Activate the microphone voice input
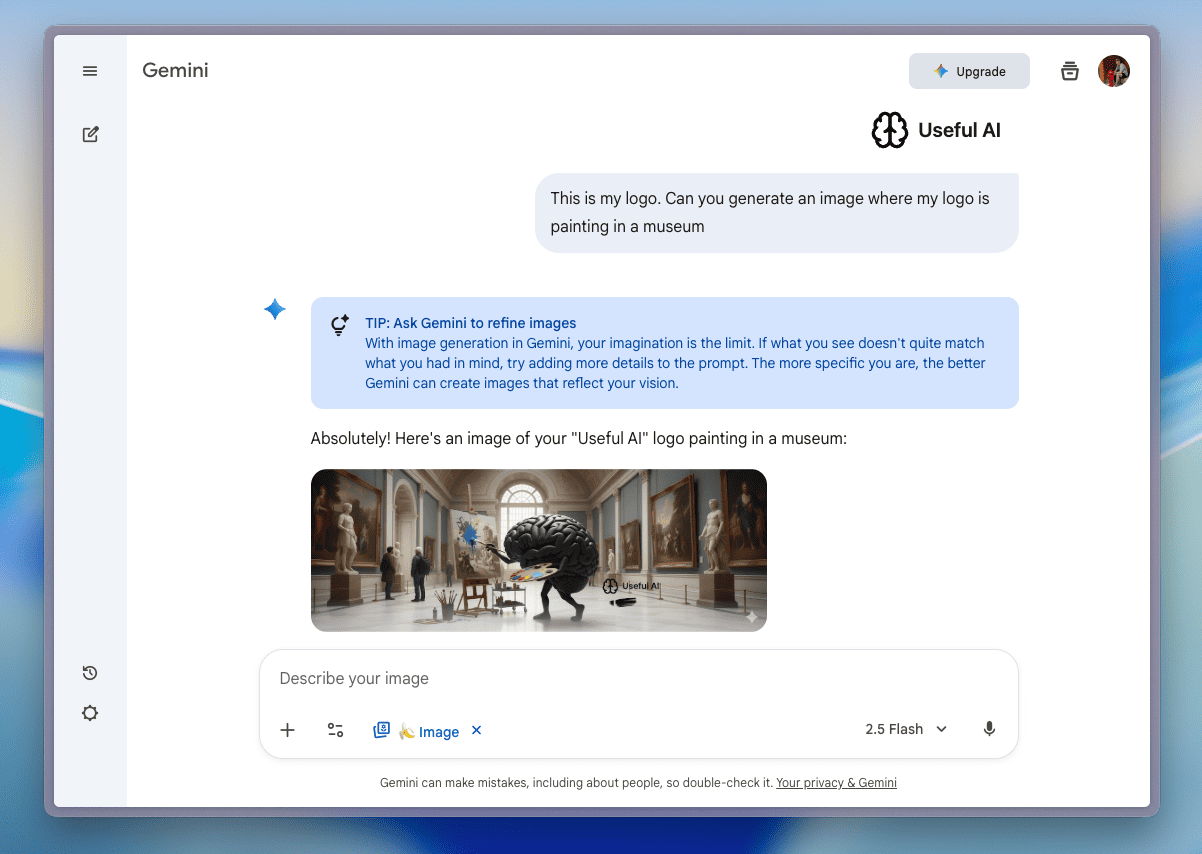 point(989,729)
